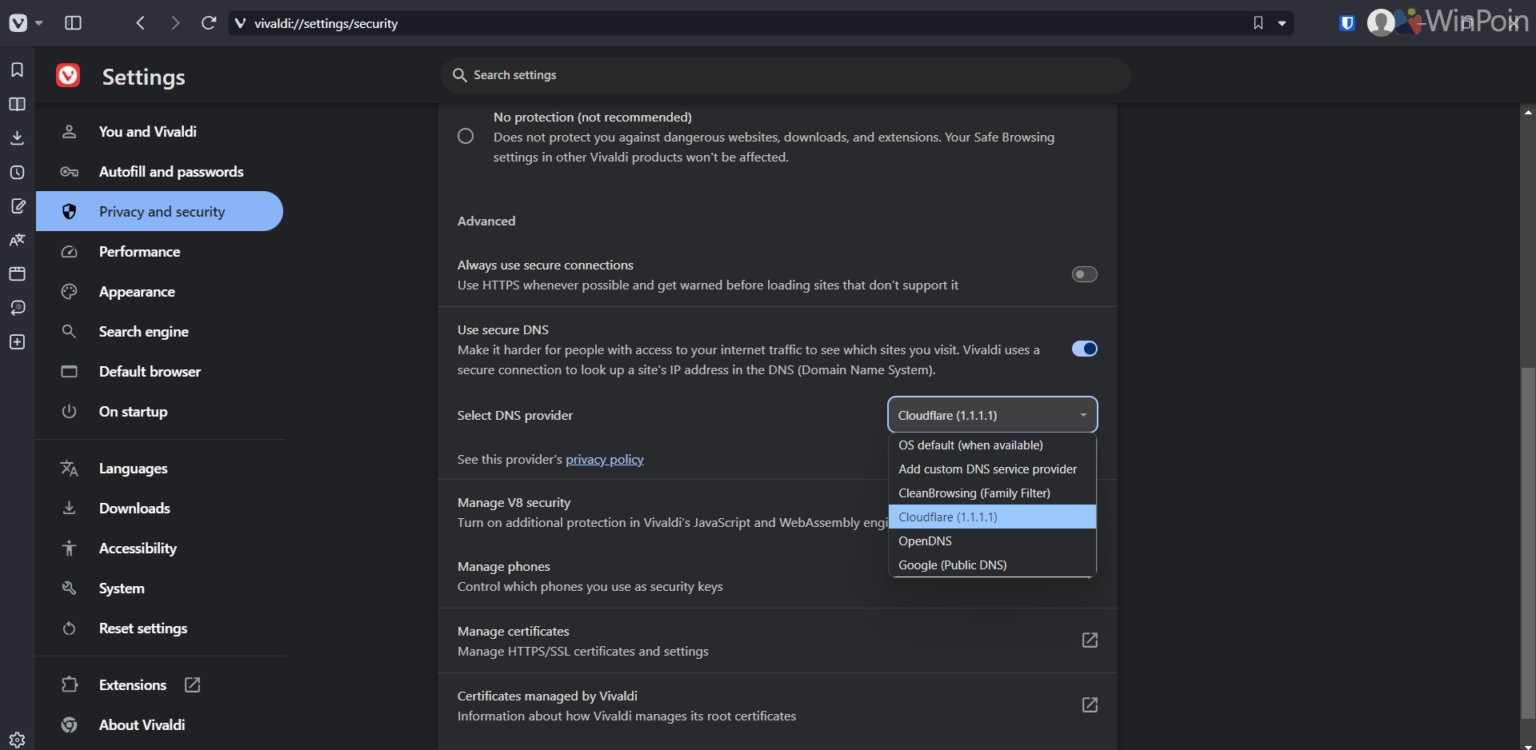Open the Vivaldi menu logo button
Viewport: 1536px width, 750px height.
click(18, 22)
